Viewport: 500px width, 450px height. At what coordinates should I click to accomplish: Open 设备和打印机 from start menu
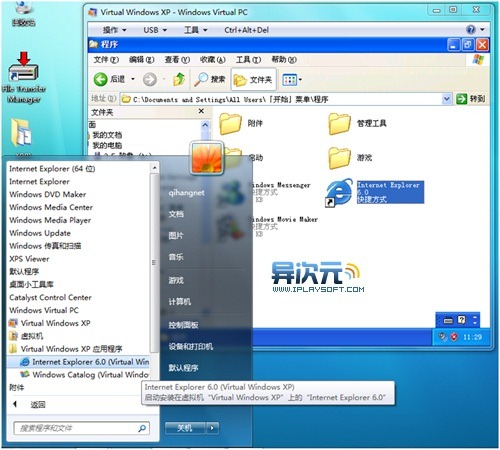pyautogui.click(x=190, y=347)
